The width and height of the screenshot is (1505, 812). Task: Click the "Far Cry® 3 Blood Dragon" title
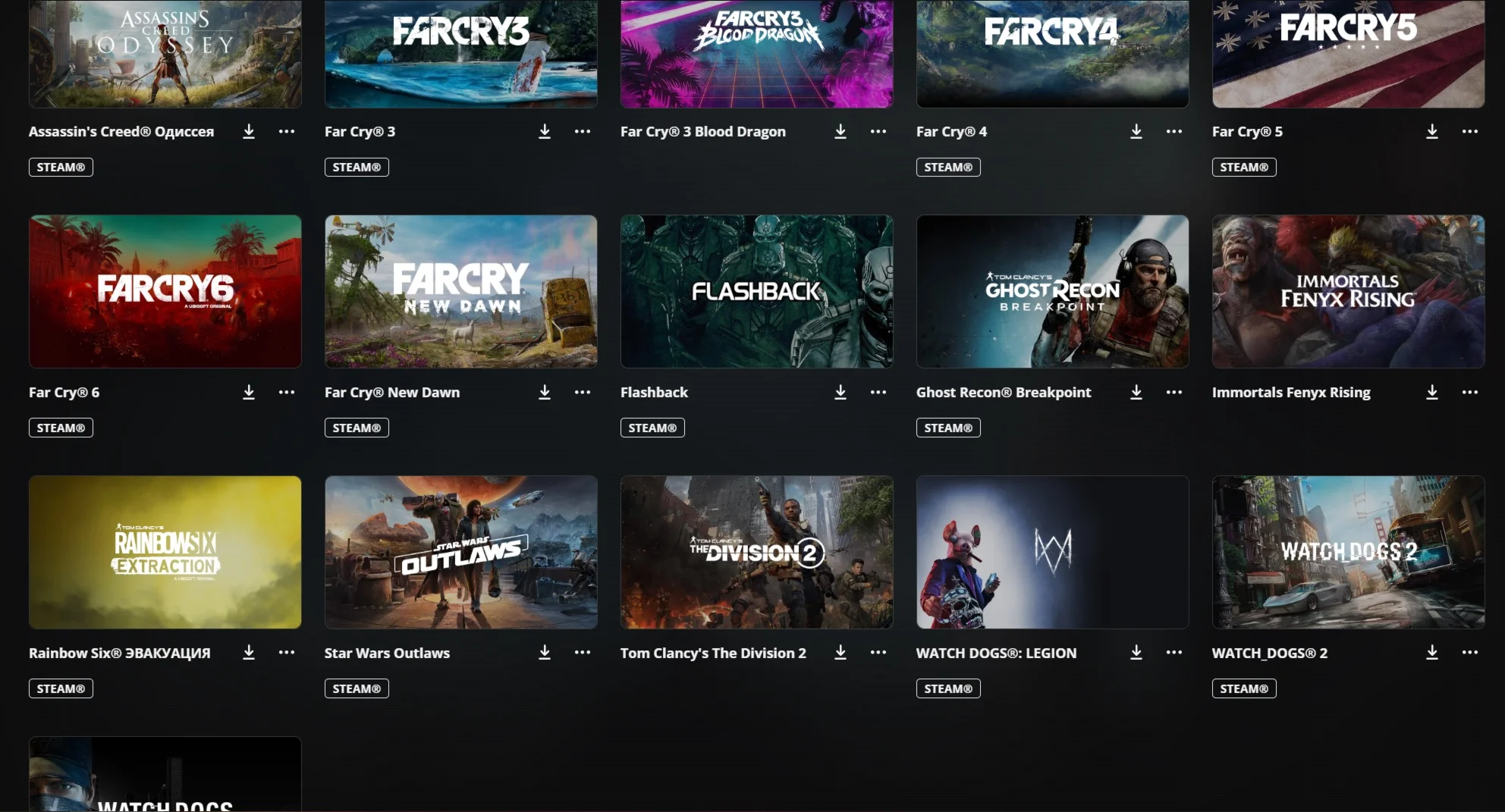(703, 131)
